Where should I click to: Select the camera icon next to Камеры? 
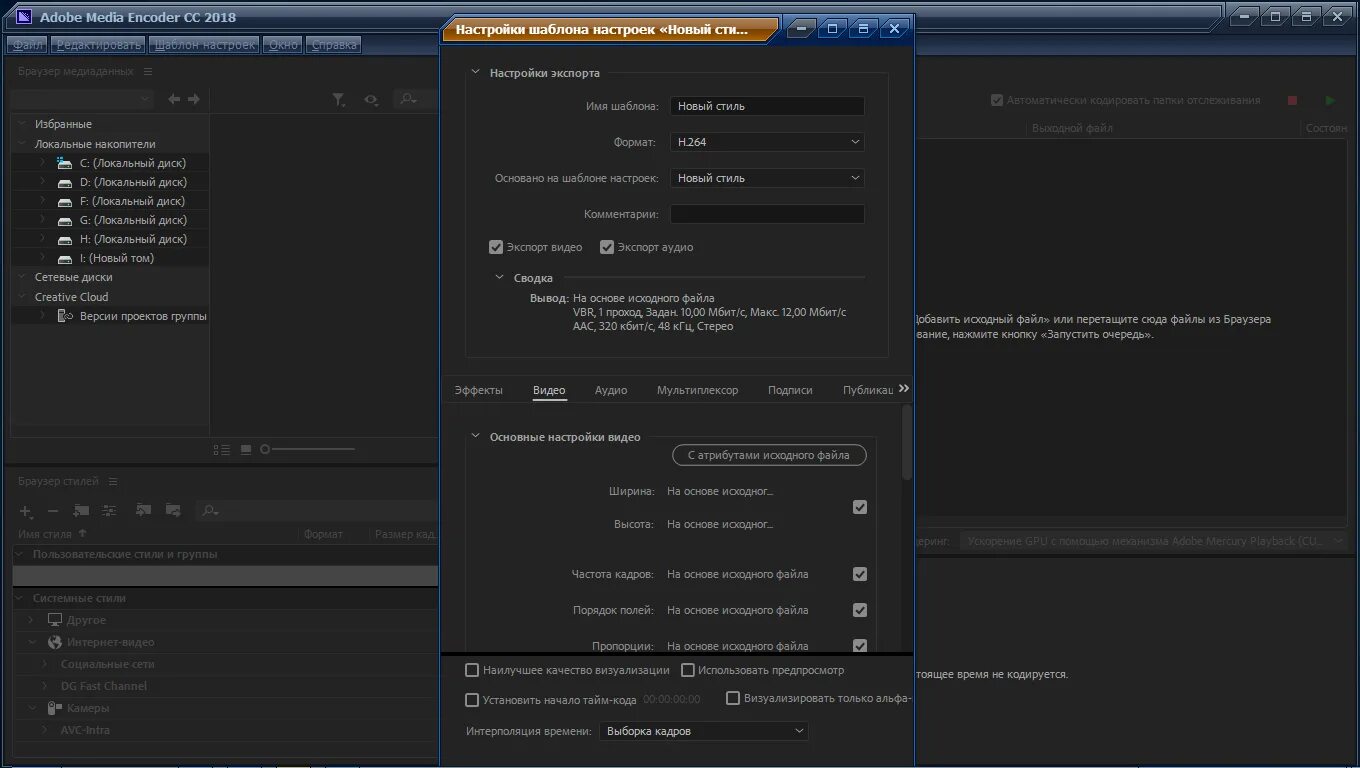(x=55, y=708)
